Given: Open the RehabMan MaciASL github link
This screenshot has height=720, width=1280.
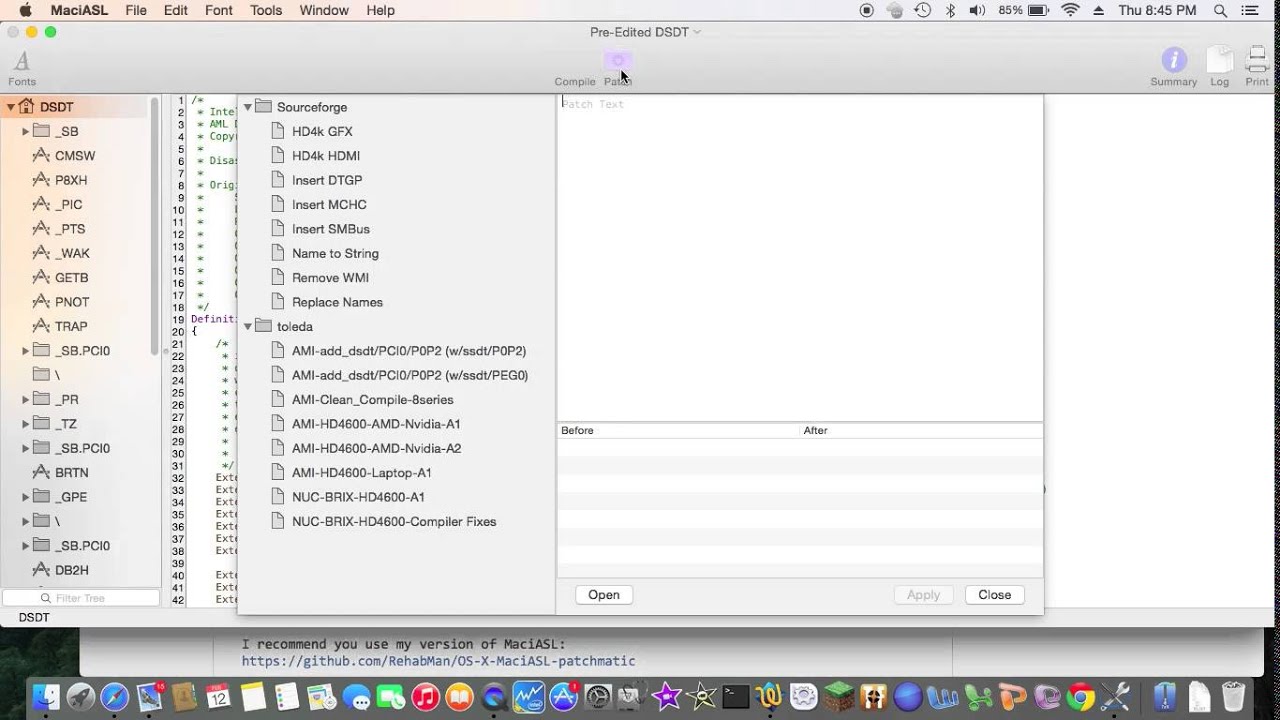Looking at the screenshot, I should tap(438, 661).
